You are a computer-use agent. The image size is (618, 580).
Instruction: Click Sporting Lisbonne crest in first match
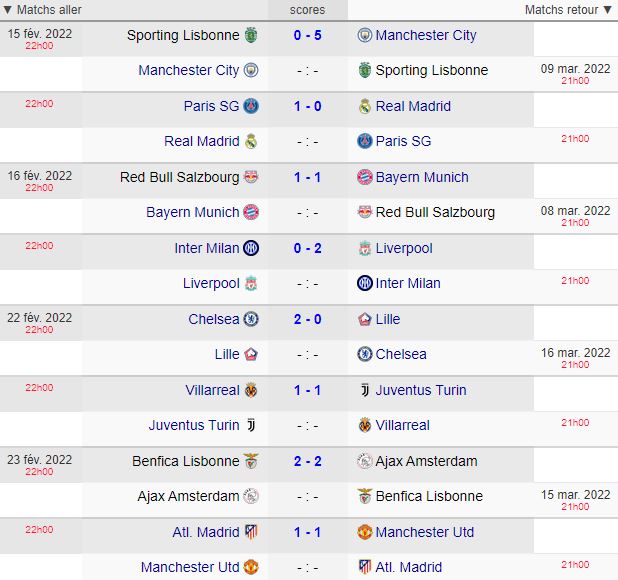(x=251, y=35)
